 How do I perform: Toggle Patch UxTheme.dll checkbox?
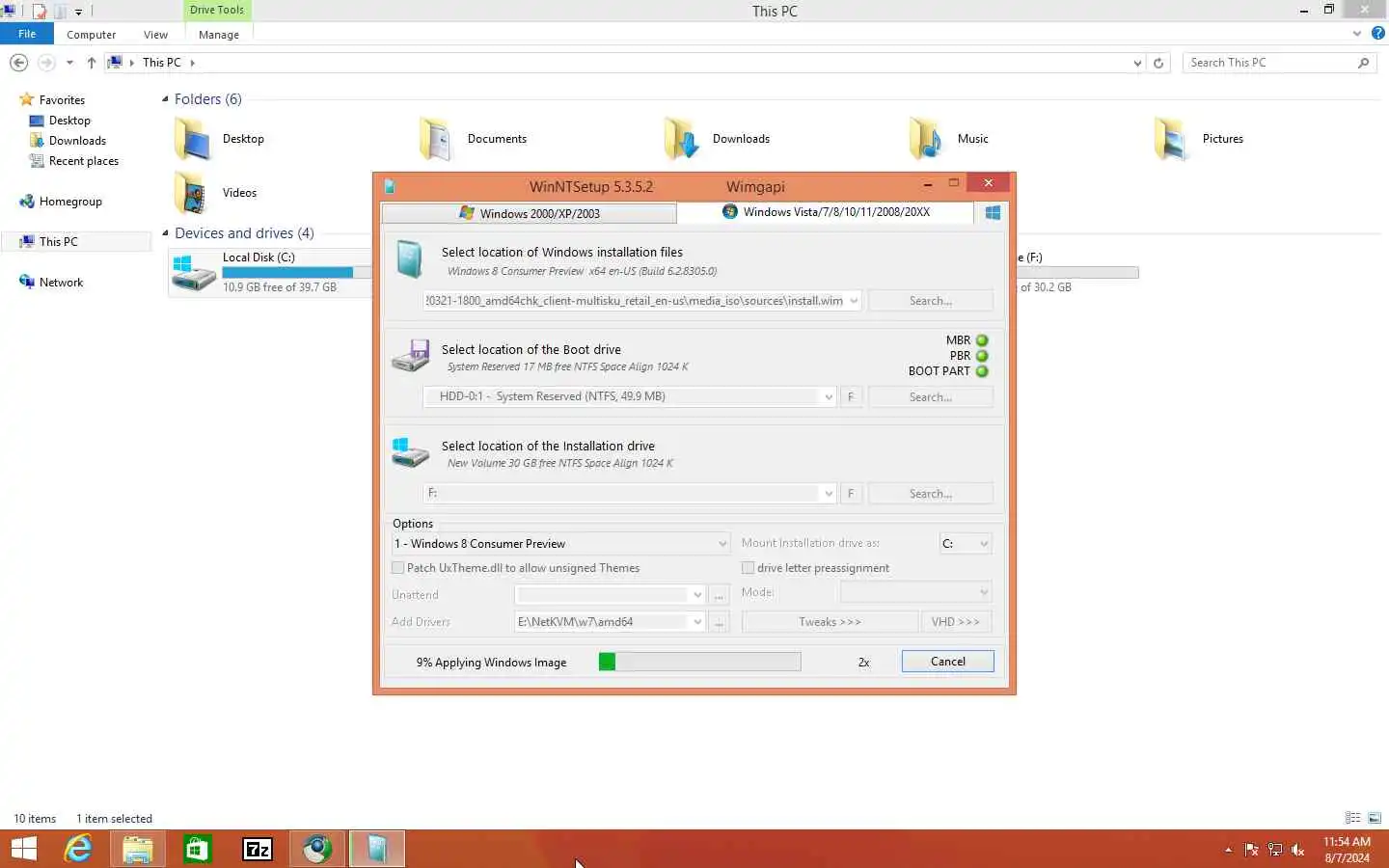pos(397,568)
